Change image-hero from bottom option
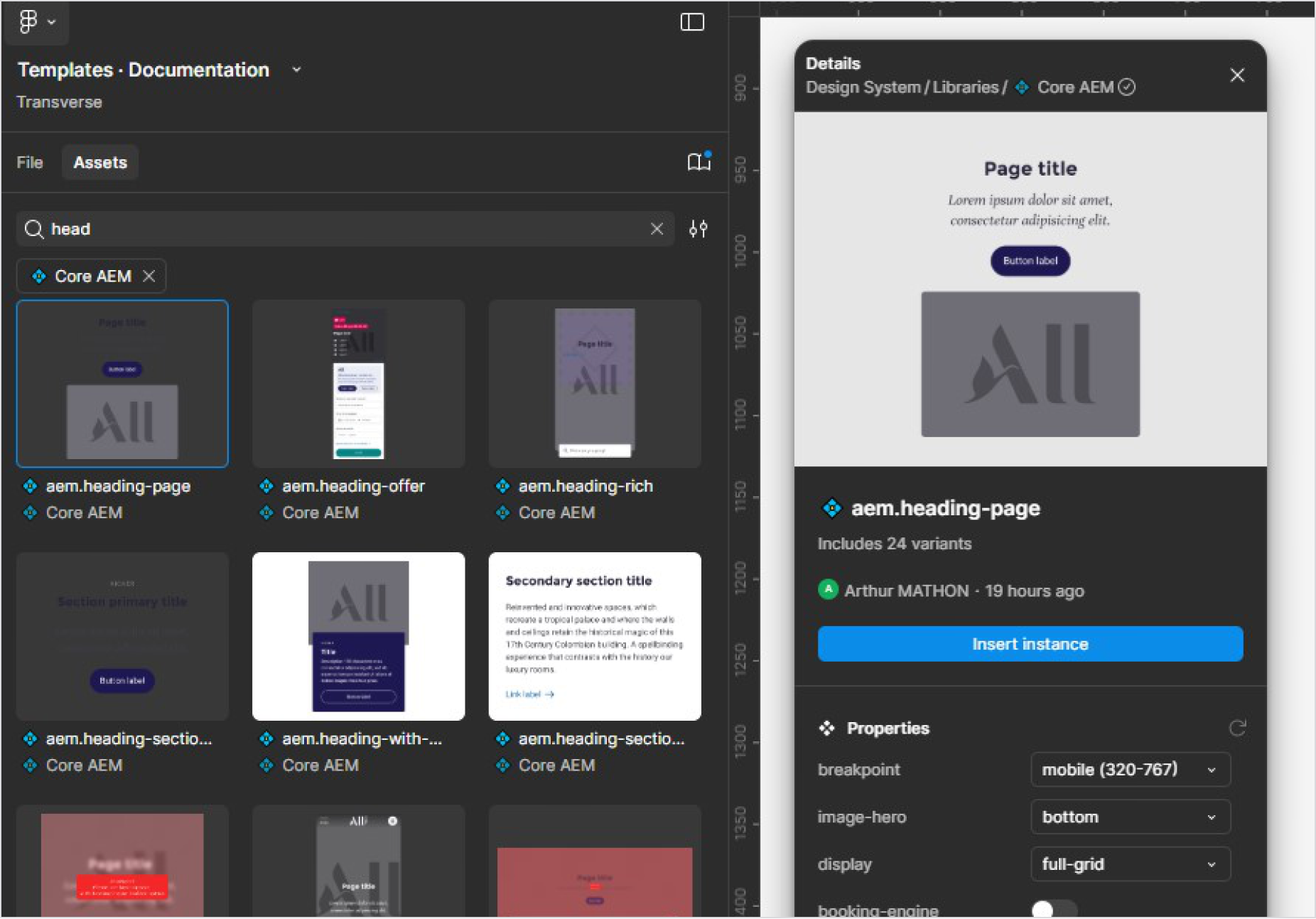This screenshot has width=1316, height=919. point(1129,817)
